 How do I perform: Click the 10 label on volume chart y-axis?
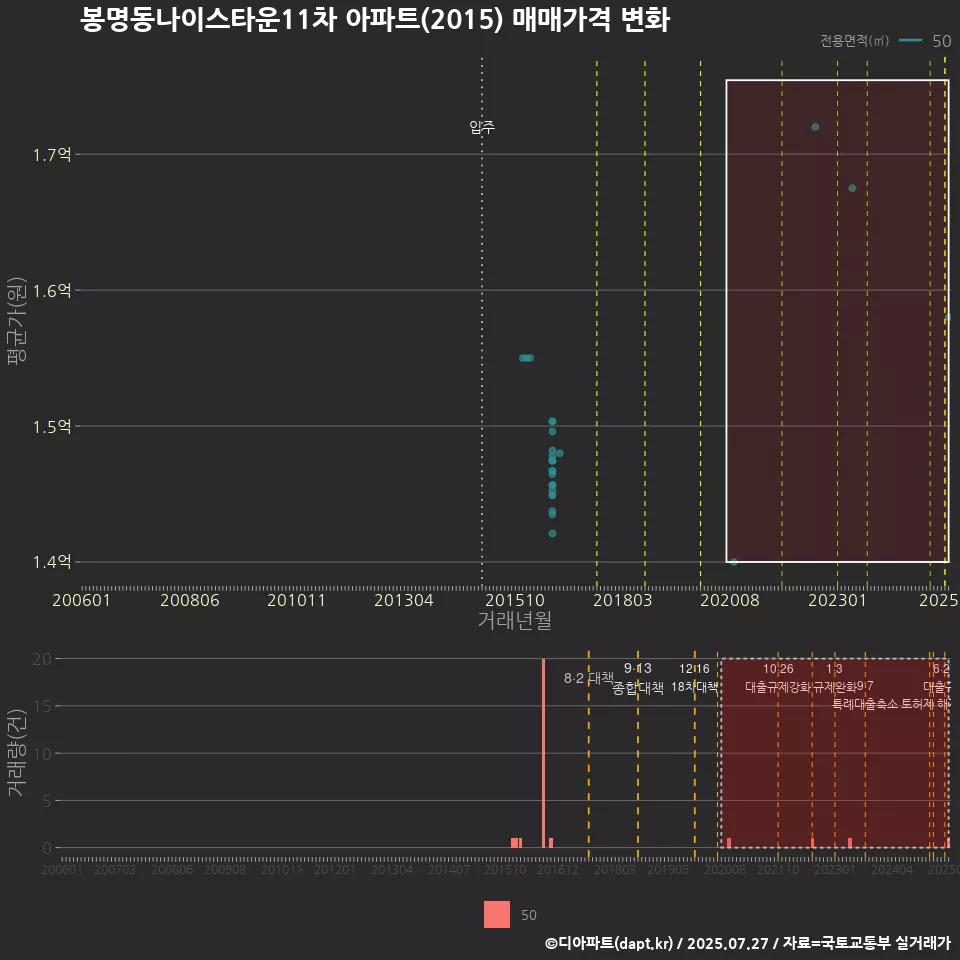pos(42,754)
